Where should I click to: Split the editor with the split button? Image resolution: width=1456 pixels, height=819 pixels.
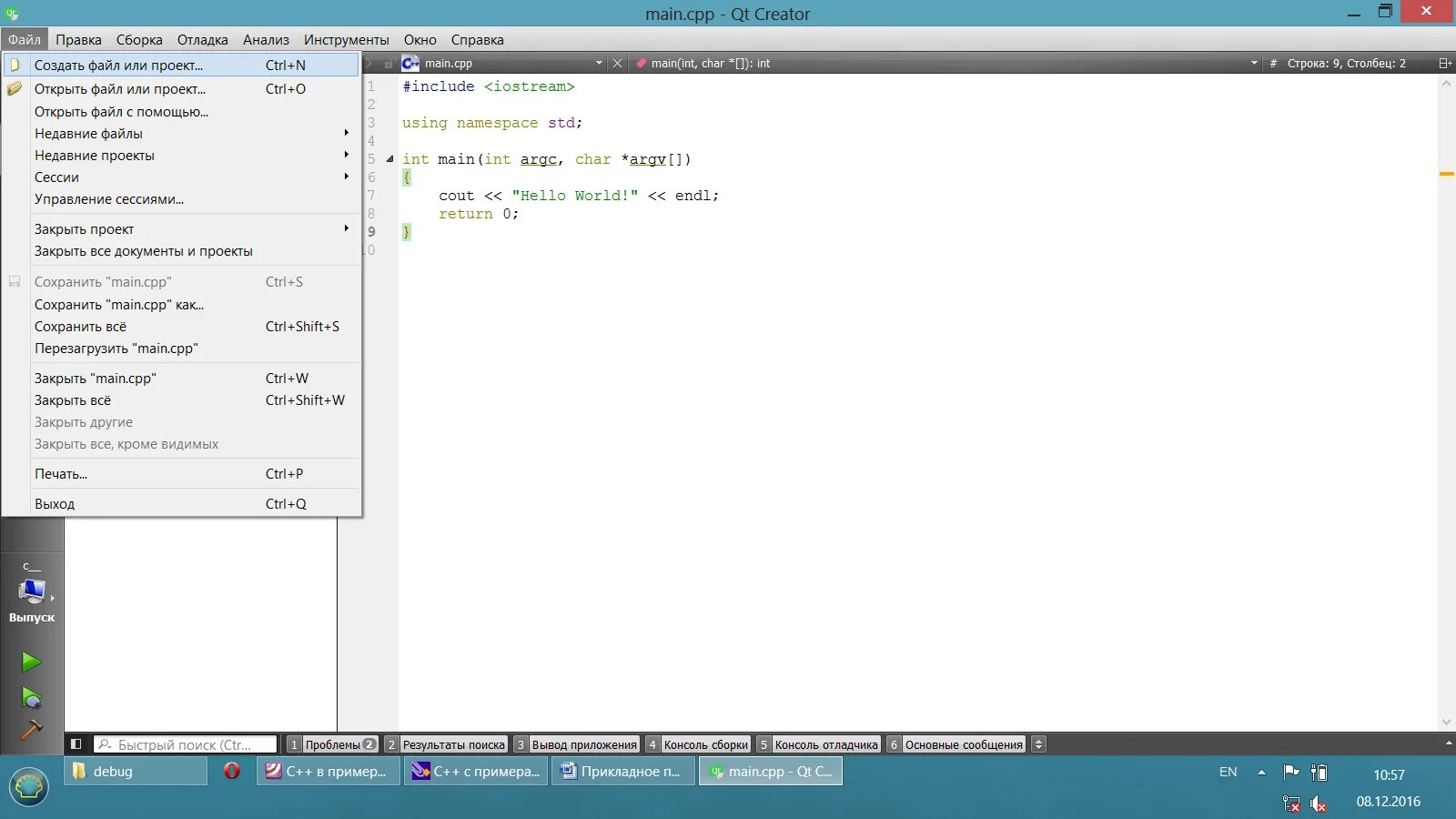coord(1444,63)
